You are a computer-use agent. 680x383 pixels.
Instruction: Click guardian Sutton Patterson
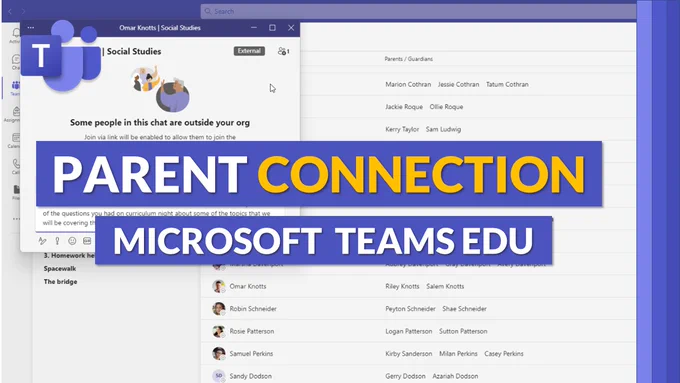pos(463,331)
